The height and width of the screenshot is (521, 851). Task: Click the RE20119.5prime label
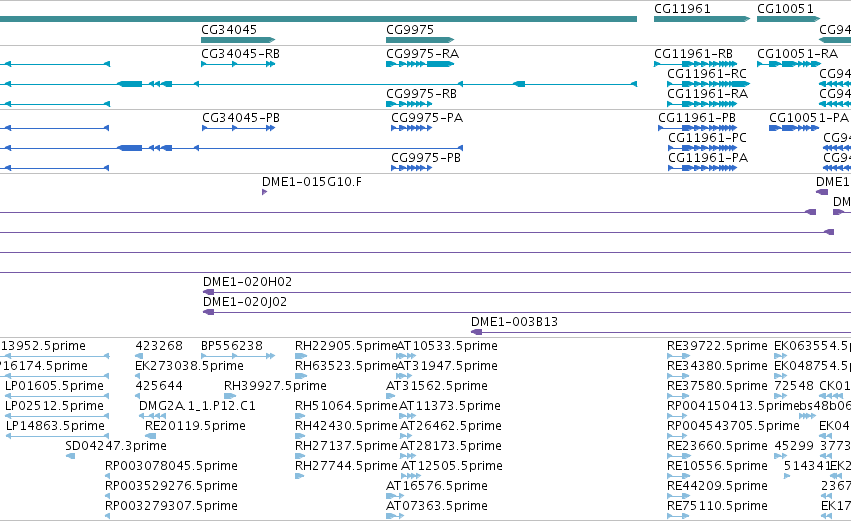(x=195, y=426)
